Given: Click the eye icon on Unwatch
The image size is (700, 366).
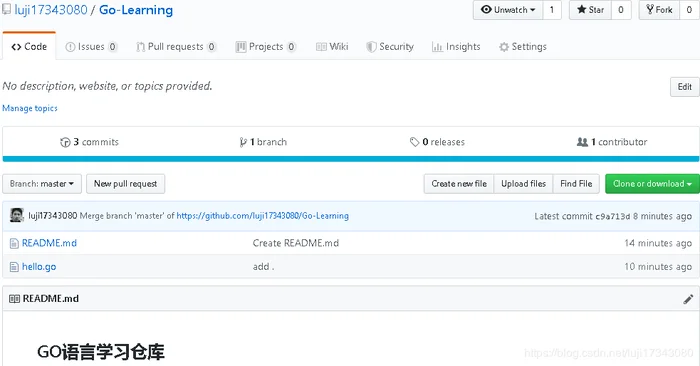Looking at the screenshot, I should click(x=486, y=9).
